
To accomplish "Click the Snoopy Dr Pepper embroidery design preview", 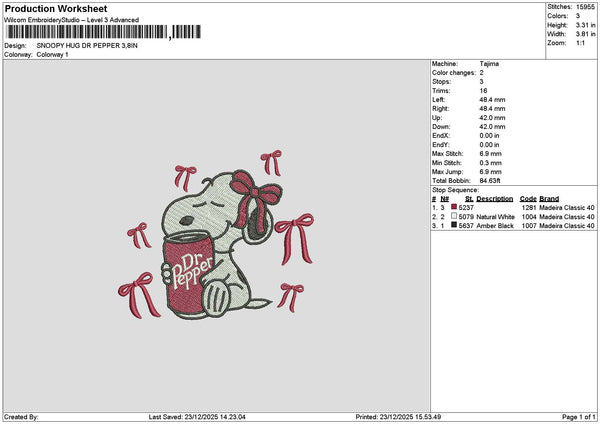I will (216, 235).
